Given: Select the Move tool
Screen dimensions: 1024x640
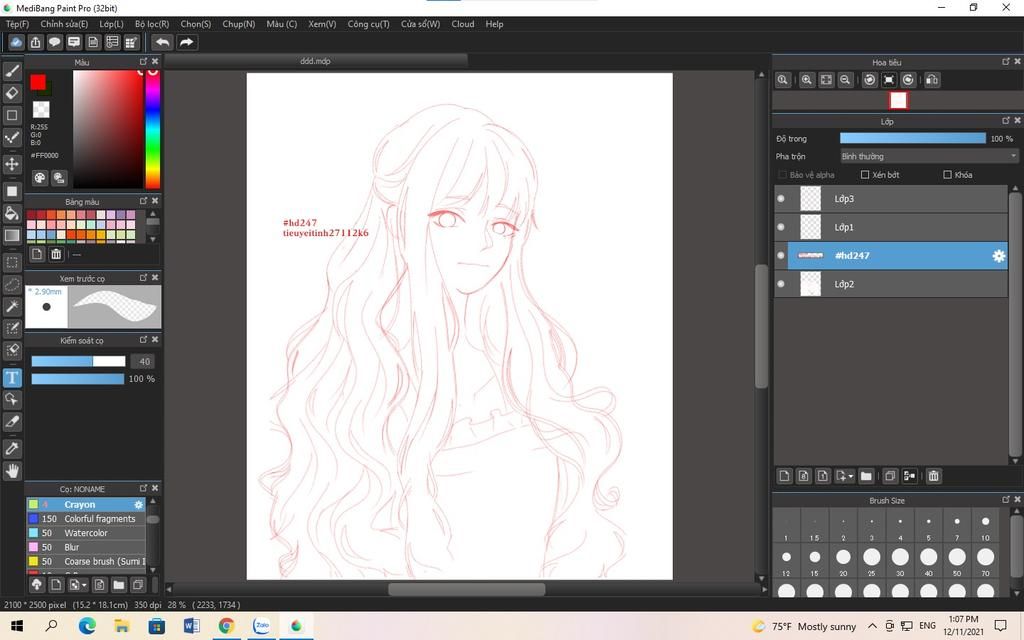Looking at the screenshot, I should 12,164.
